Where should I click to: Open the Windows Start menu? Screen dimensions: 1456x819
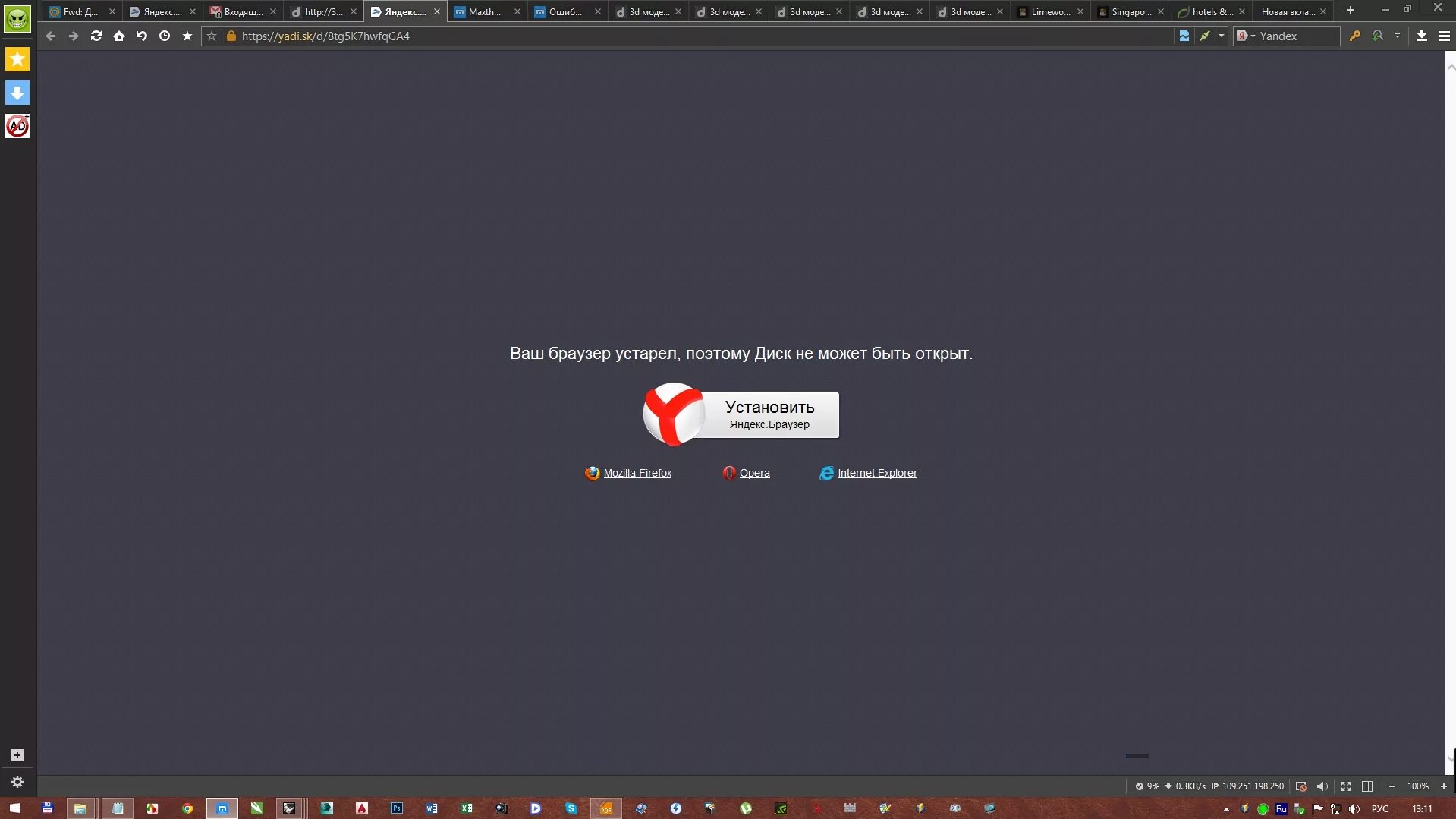(14, 808)
